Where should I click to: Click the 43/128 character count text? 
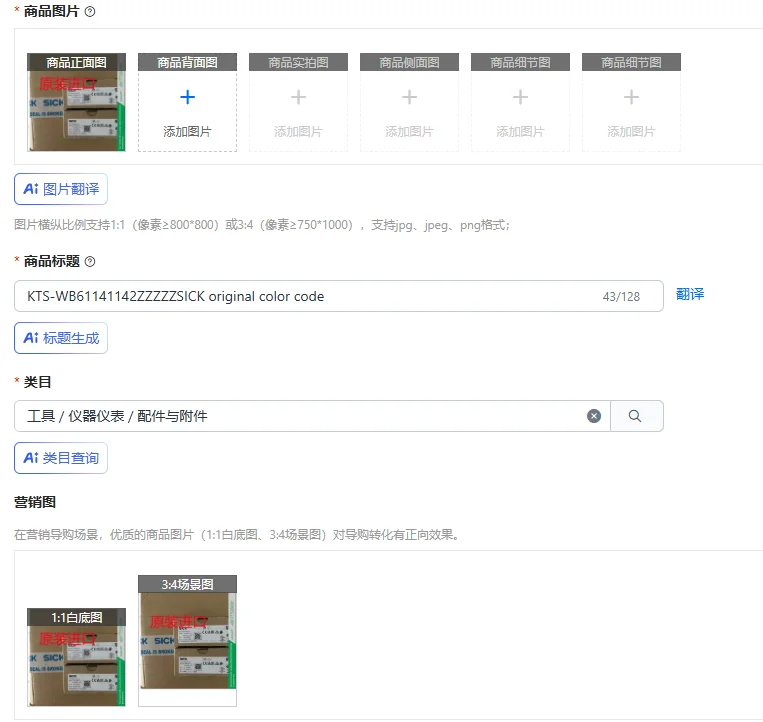[x=621, y=297]
